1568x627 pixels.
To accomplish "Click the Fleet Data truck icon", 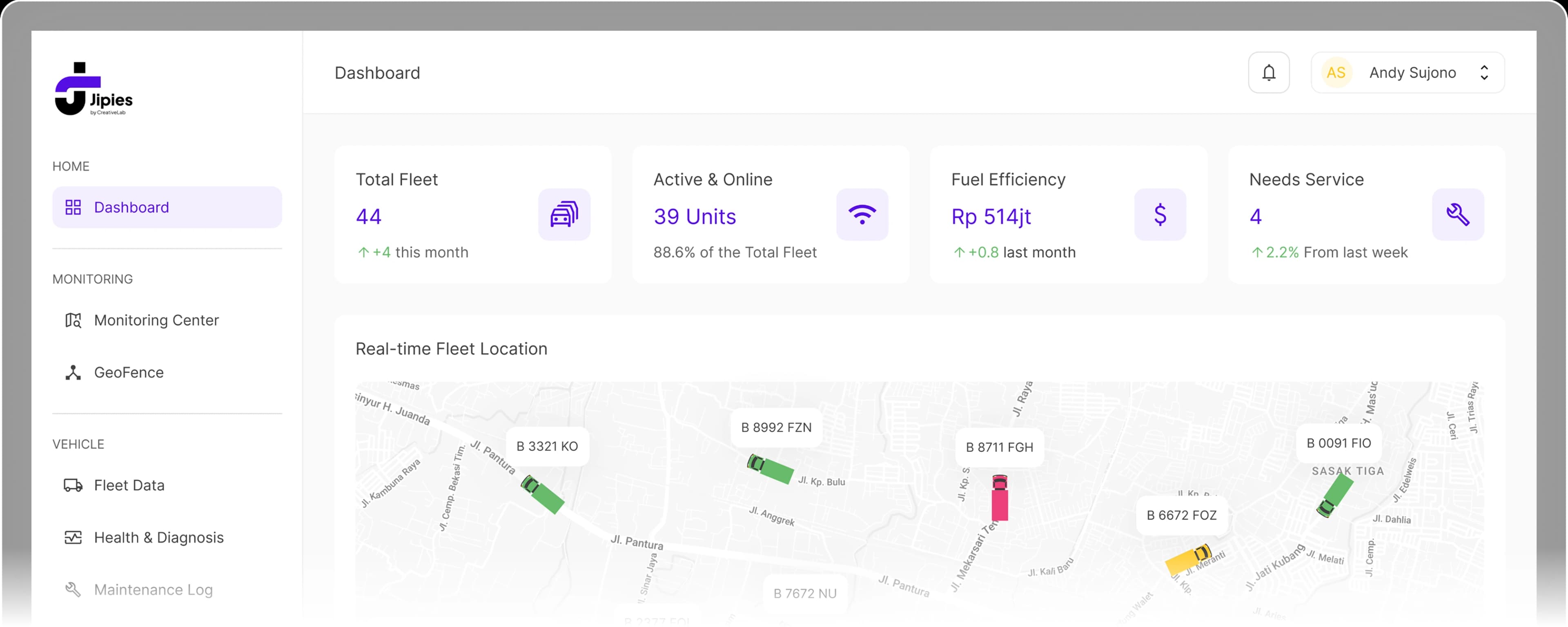I will (73, 485).
